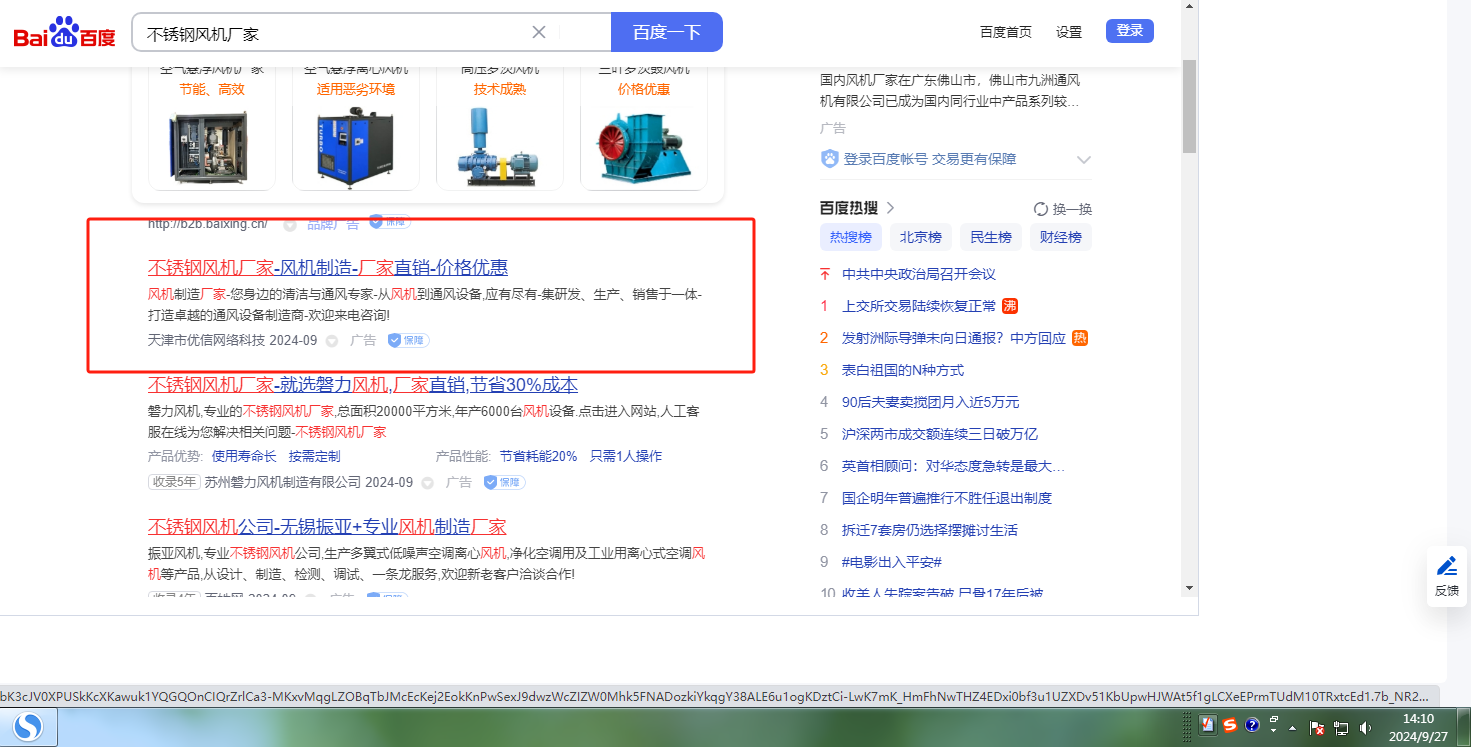Open result 不锈钢风机厂家-就选磐力风机
The image size is (1471, 747).
pos(363,385)
